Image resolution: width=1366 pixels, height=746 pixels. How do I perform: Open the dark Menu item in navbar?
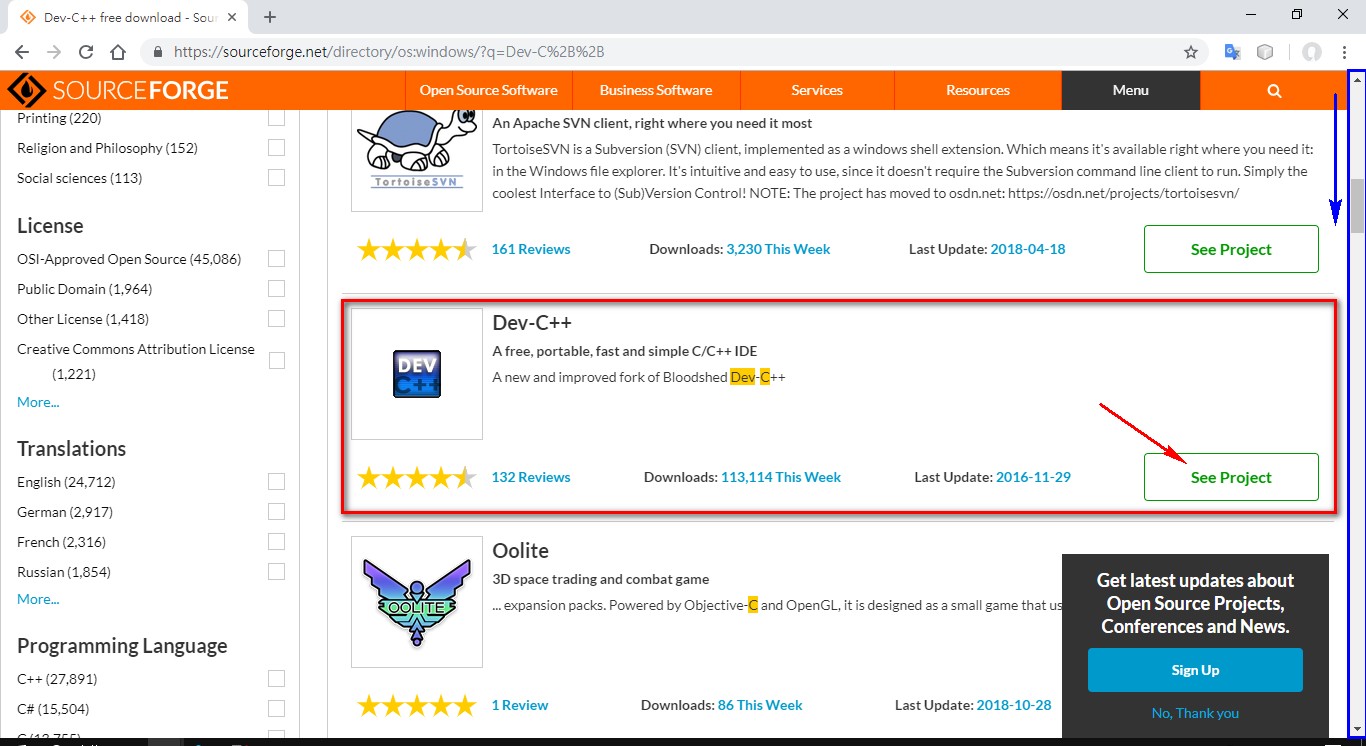pos(1131,90)
